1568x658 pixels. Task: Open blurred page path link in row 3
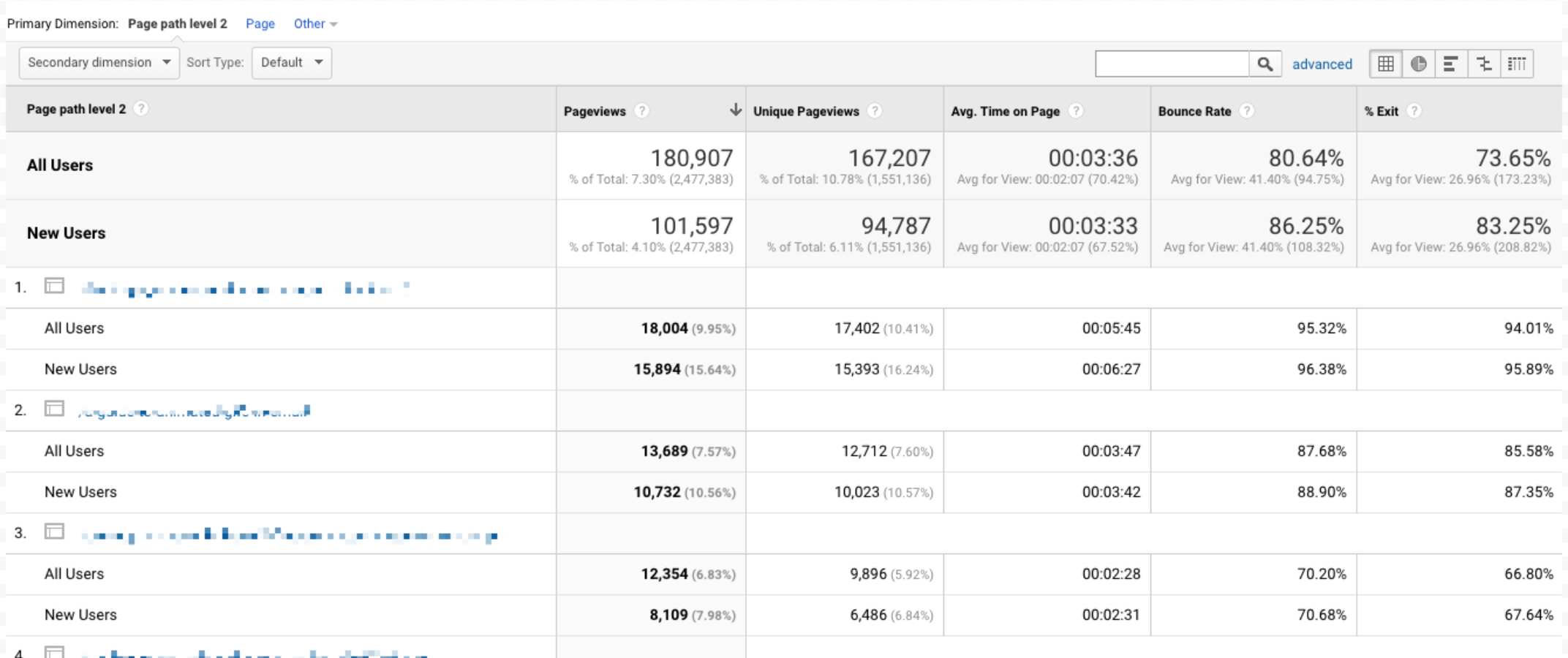pos(290,536)
